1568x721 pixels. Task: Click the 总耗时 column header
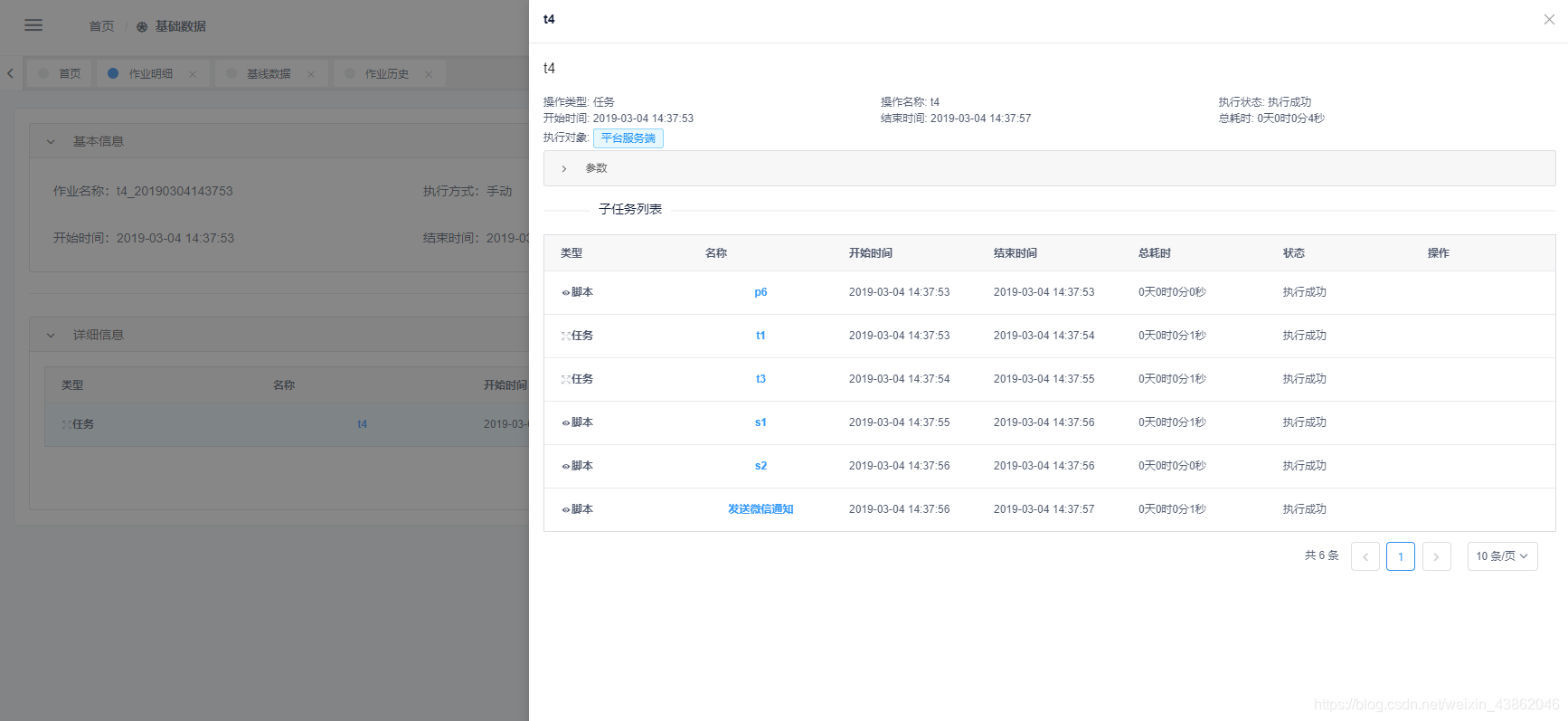pyautogui.click(x=1155, y=253)
